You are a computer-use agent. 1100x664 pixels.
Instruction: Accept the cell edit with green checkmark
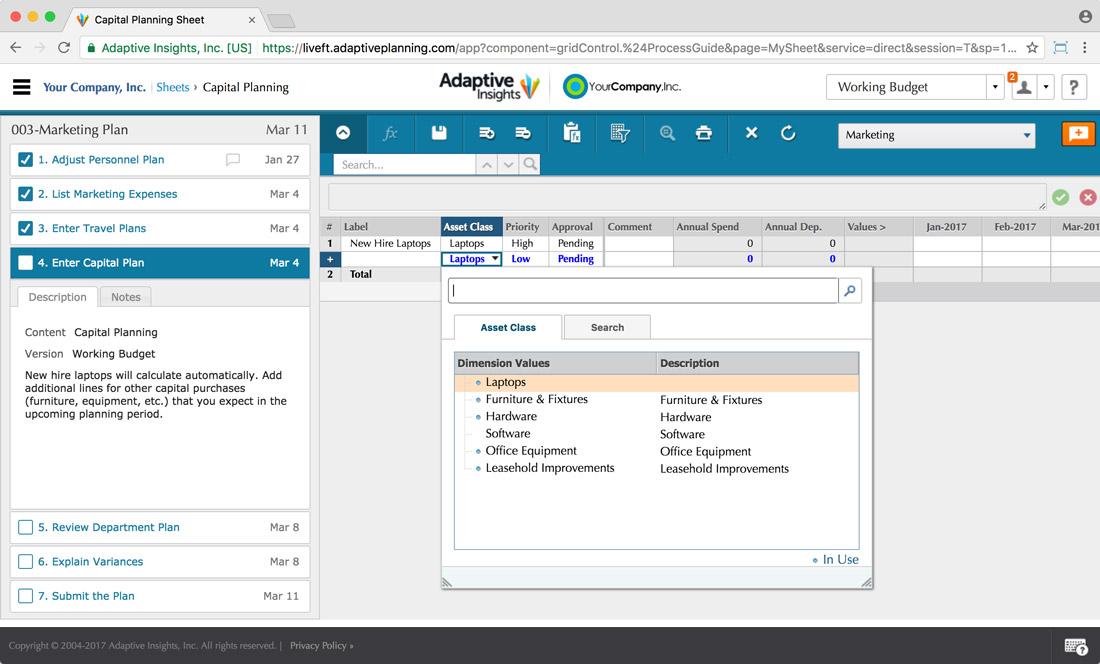tap(1061, 198)
